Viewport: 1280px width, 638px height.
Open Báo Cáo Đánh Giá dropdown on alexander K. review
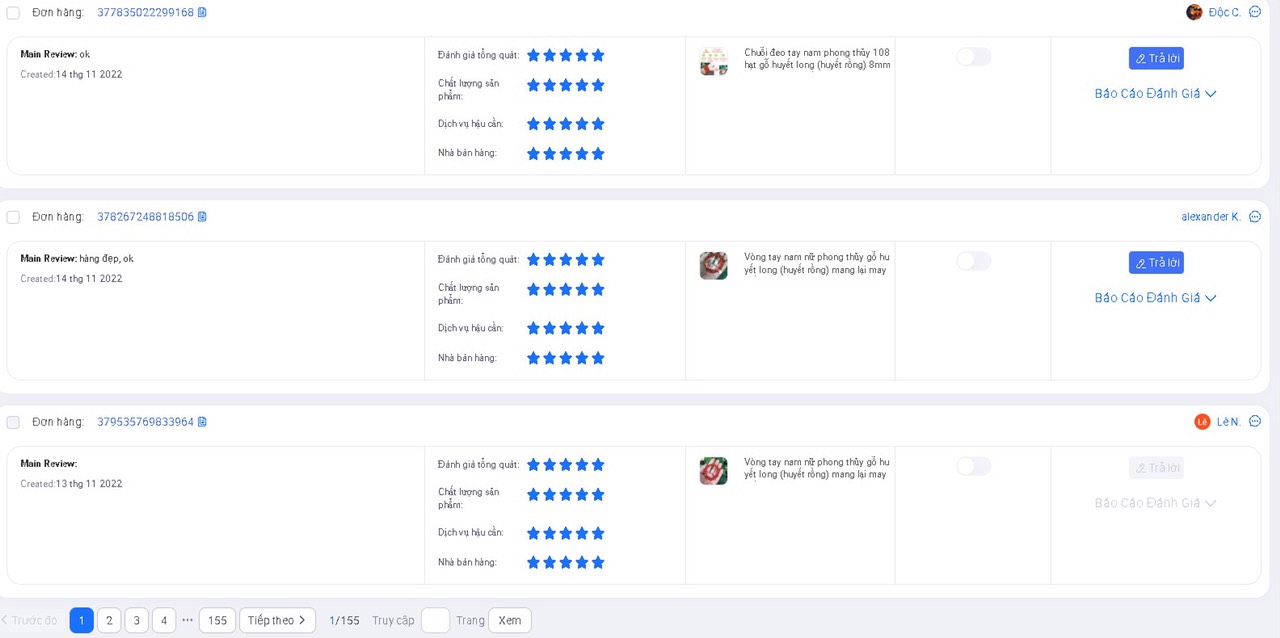pos(1155,298)
